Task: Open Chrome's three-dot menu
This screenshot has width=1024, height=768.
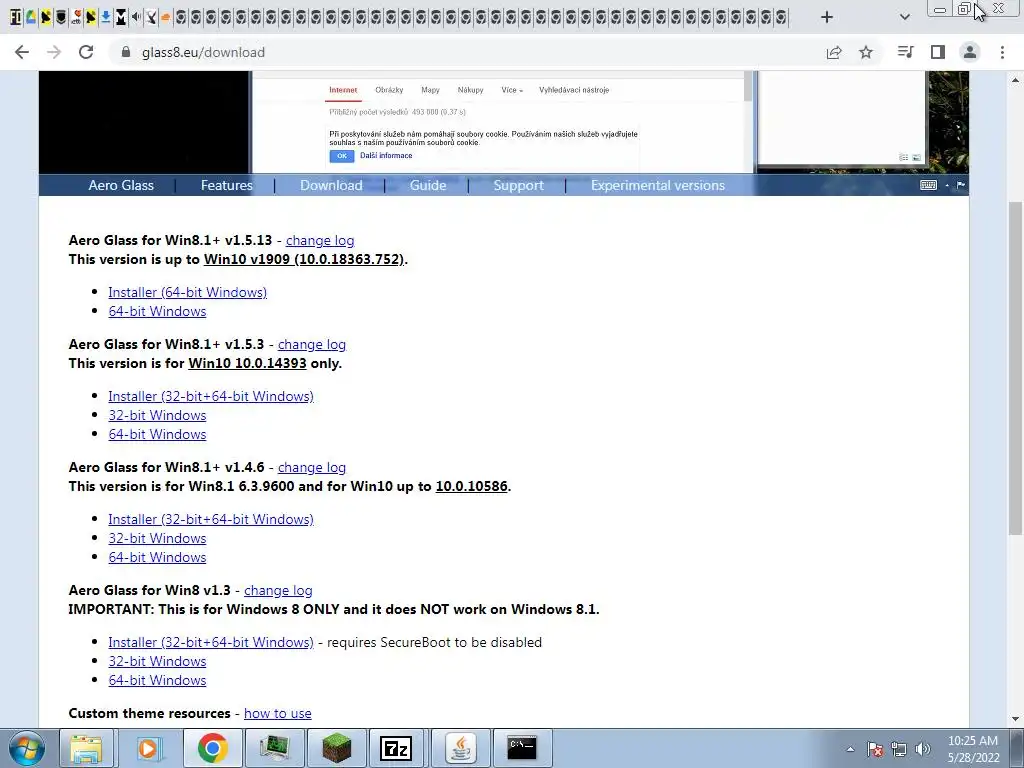Action: 1002,52
